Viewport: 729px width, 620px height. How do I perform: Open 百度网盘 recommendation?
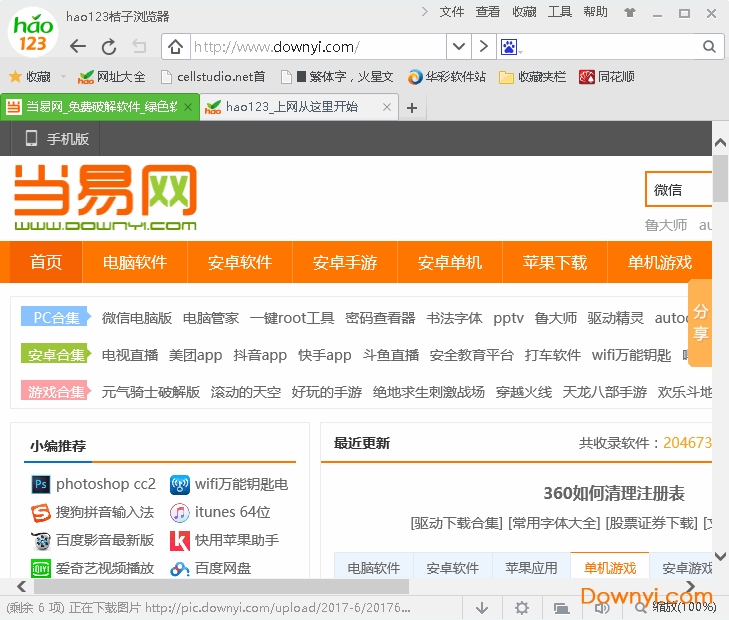pyautogui.click(x=211, y=568)
